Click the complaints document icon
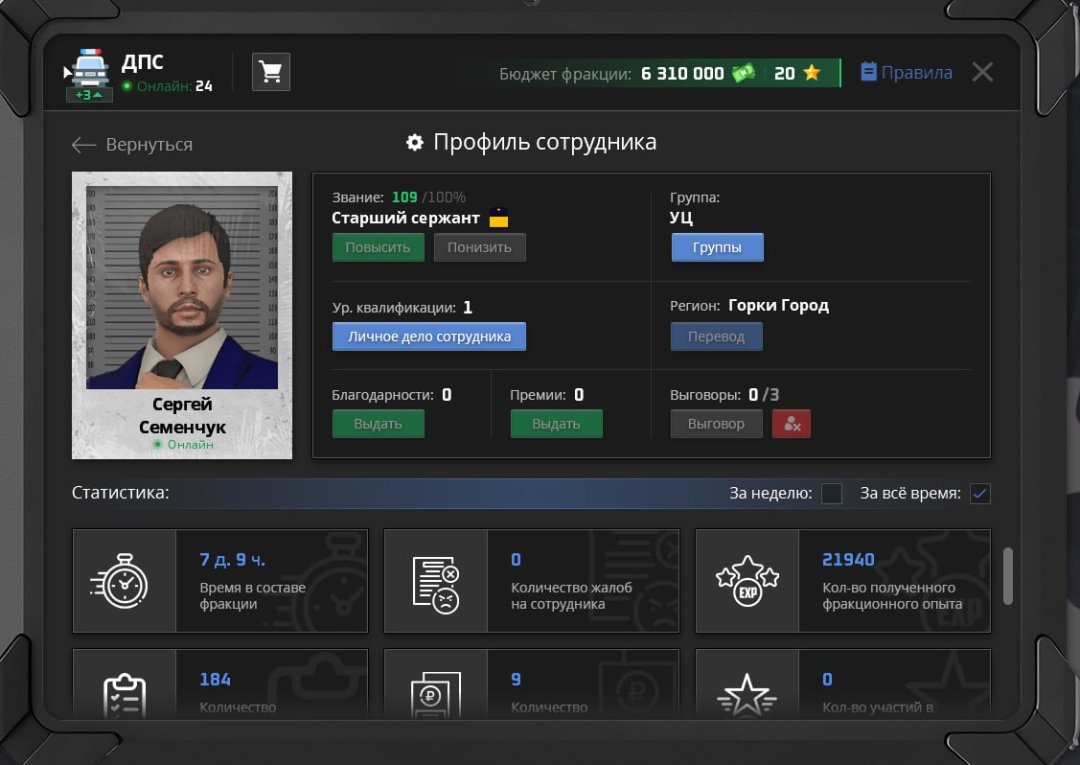 pos(435,584)
